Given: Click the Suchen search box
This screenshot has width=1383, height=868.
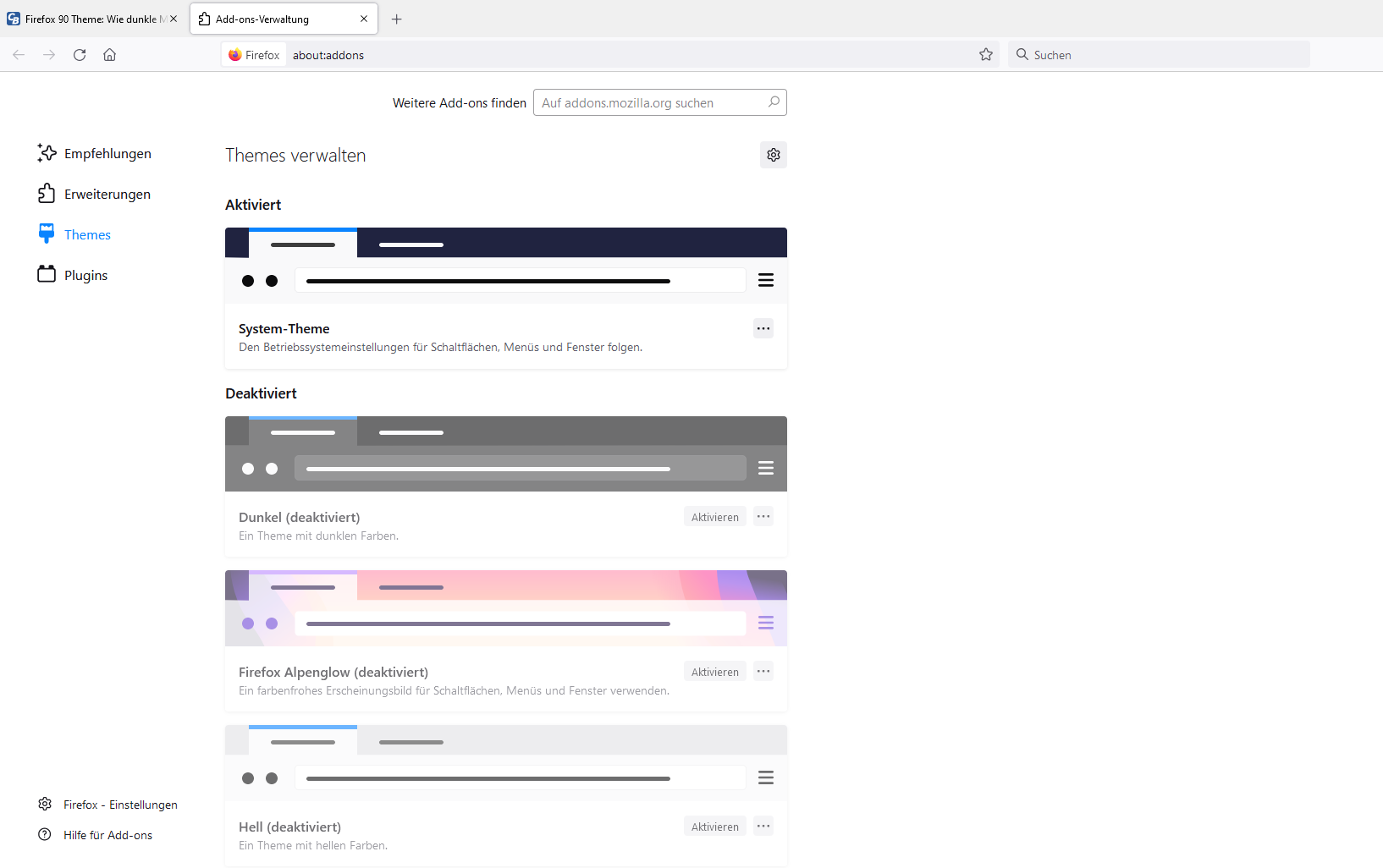Looking at the screenshot, I should click(1159, 55).
